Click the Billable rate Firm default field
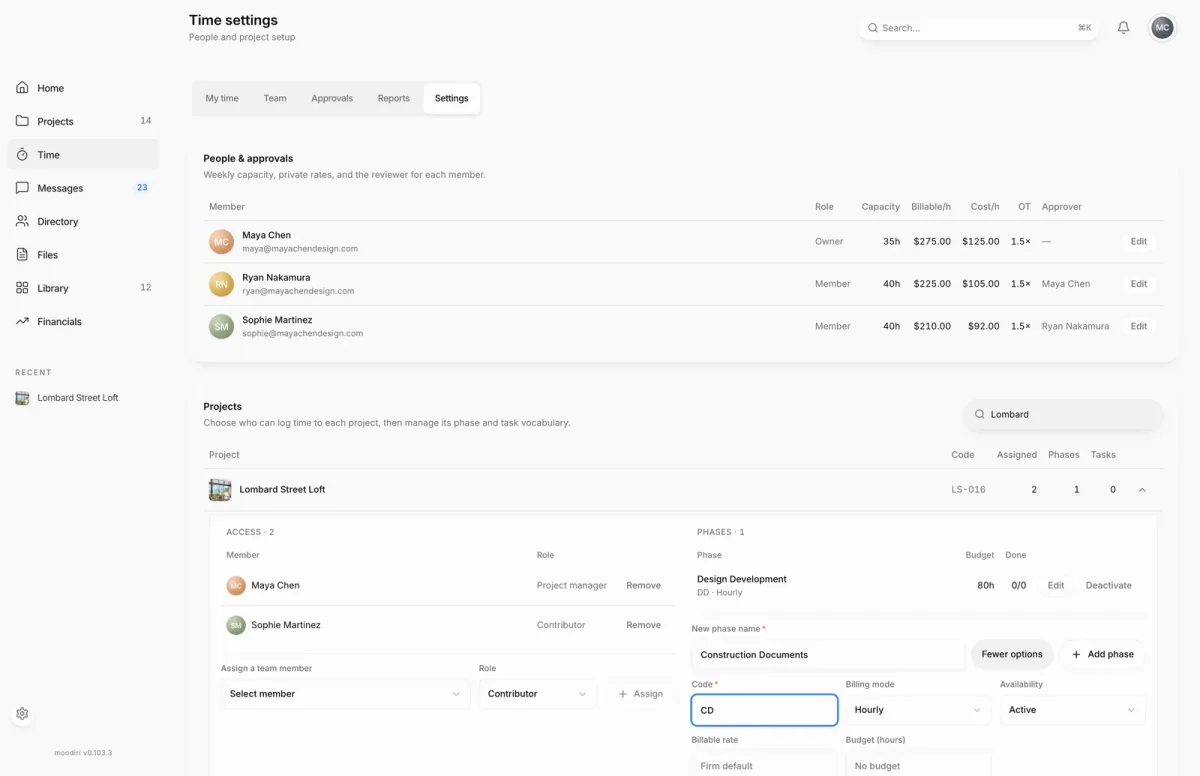Image resolution: width=1200 pixels, height=776 pixels. 764,766
